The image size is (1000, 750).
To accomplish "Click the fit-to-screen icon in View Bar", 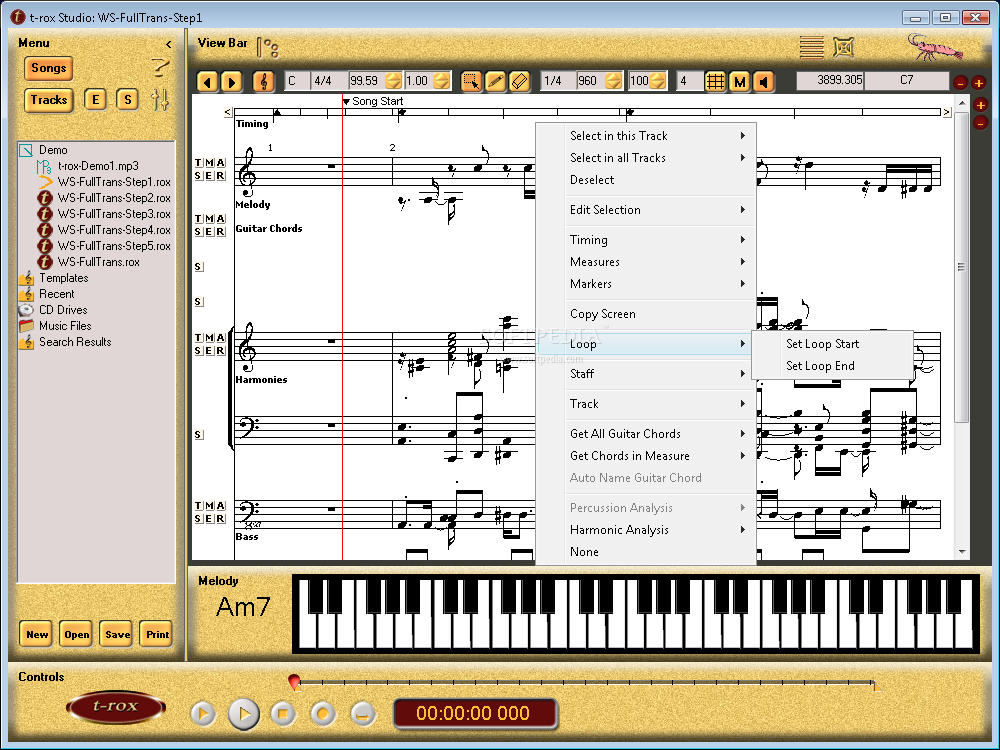I will (843, 47).
